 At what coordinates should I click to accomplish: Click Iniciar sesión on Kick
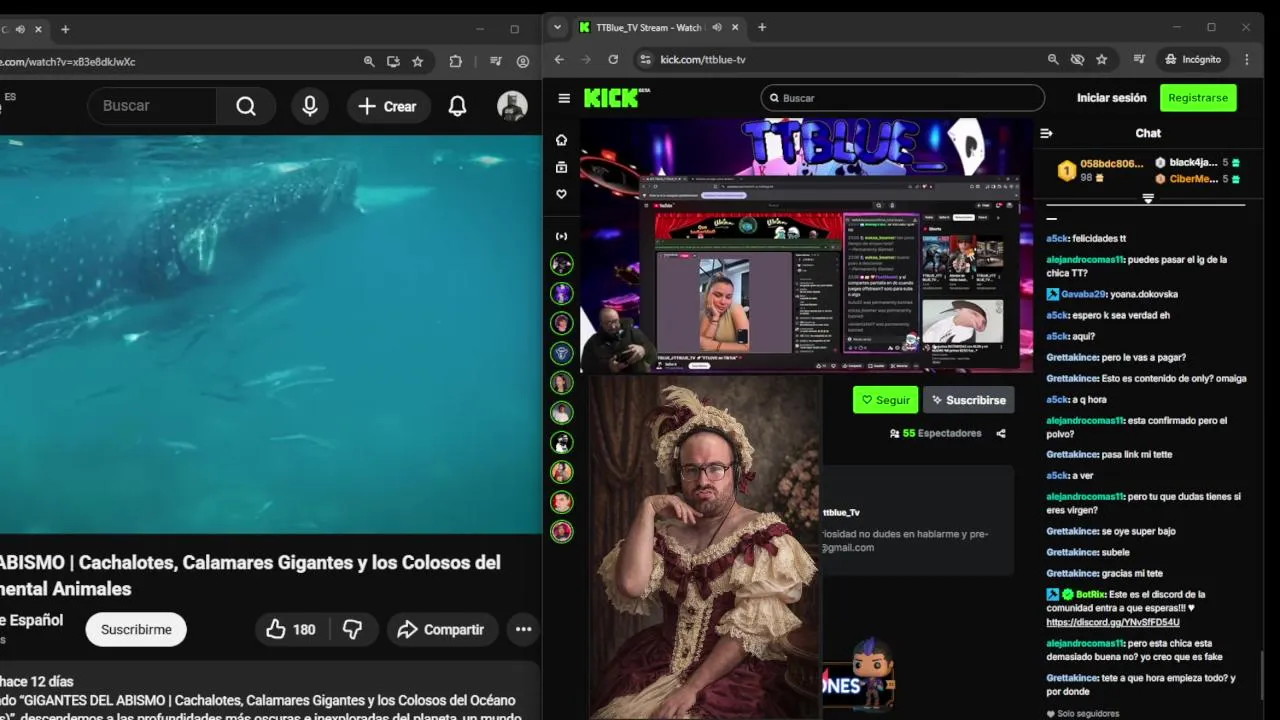pos(1111,98)
